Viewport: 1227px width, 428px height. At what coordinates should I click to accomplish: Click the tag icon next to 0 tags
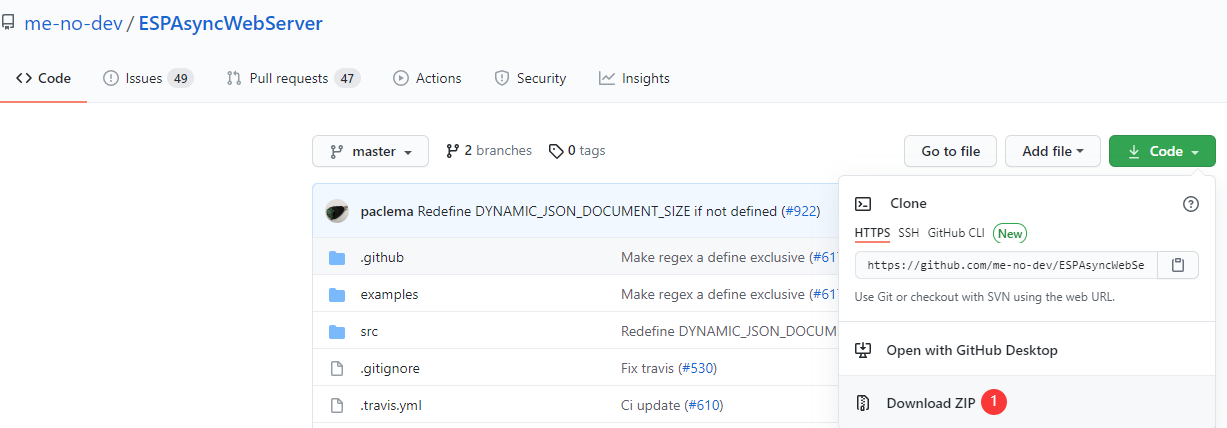pyautogui.click(x=556, y=151)
